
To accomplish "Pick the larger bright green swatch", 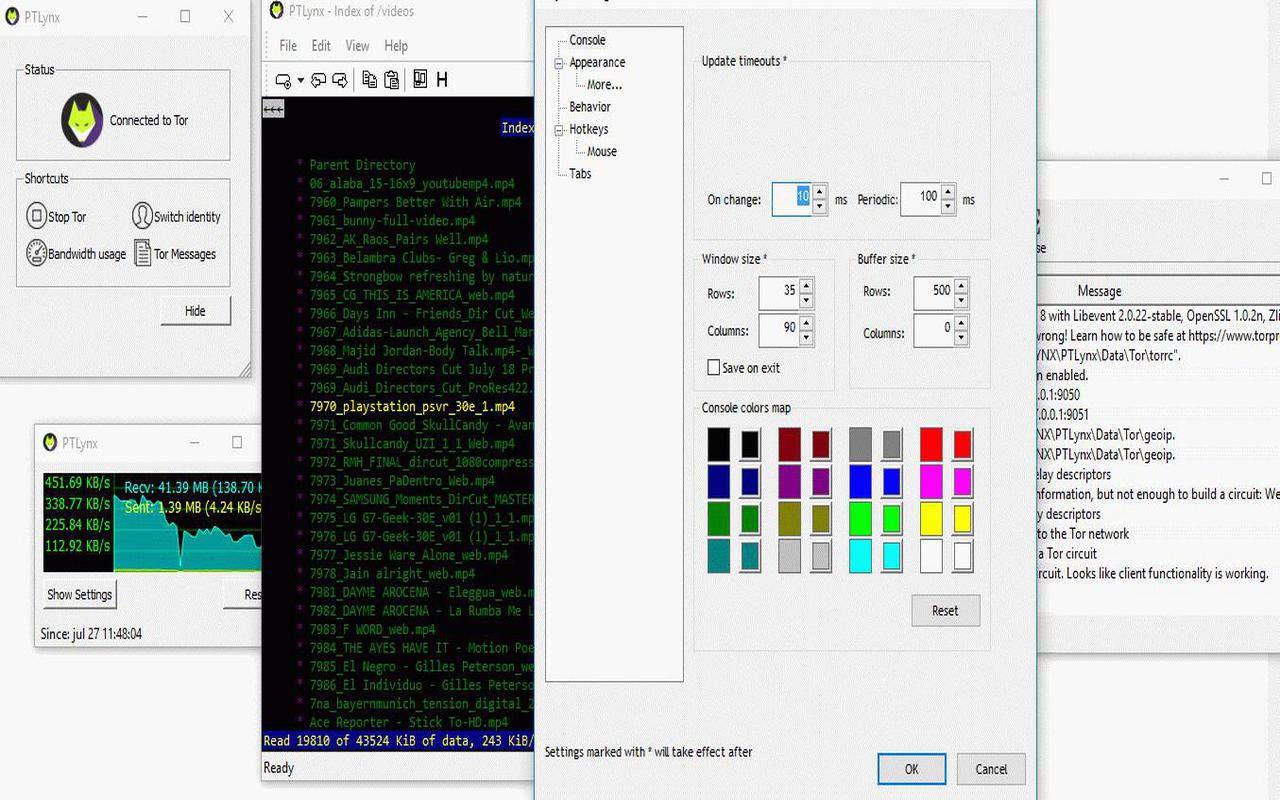I will pos(860,518).
